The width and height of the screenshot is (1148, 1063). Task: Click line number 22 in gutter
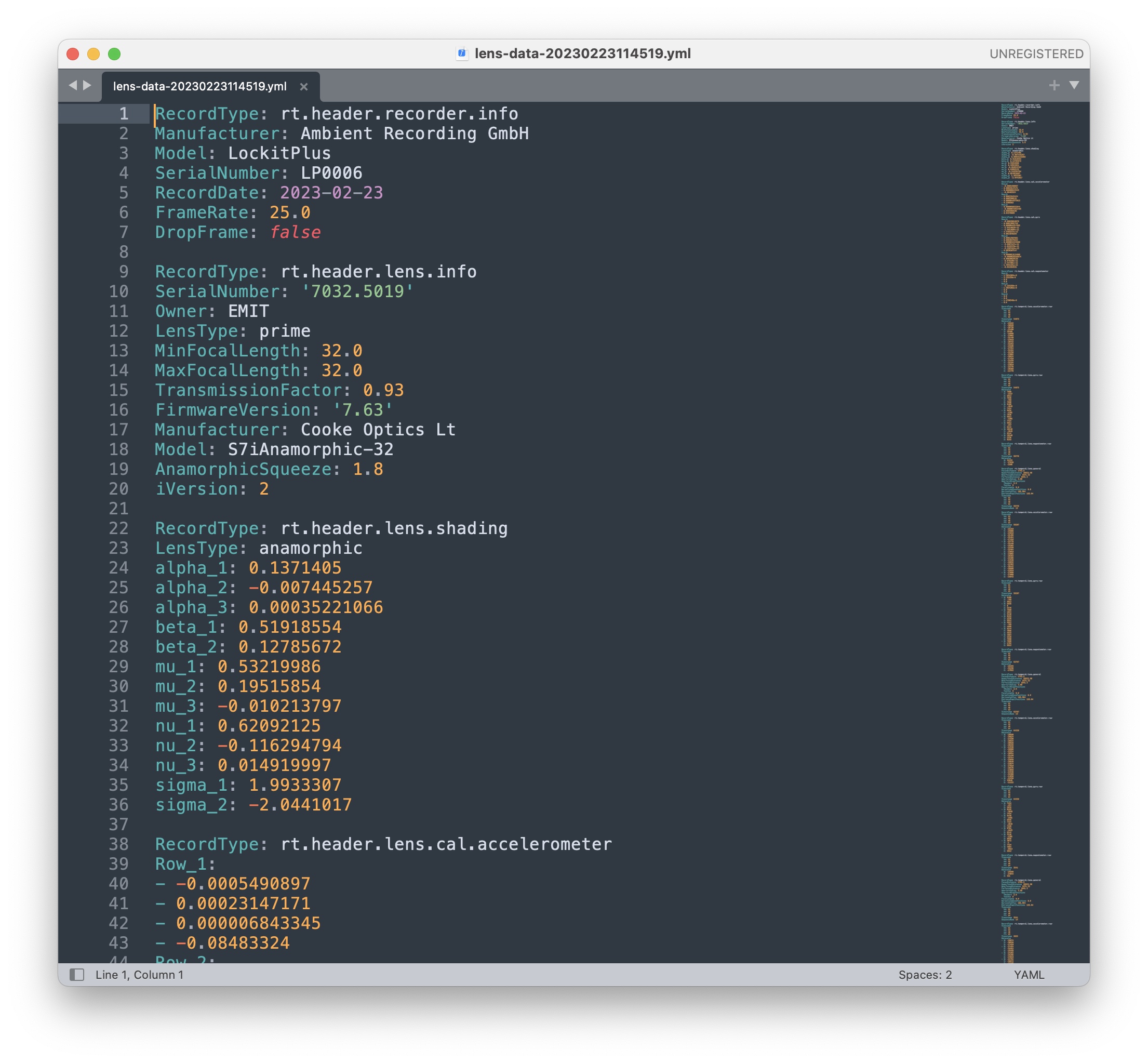[118, 528]
